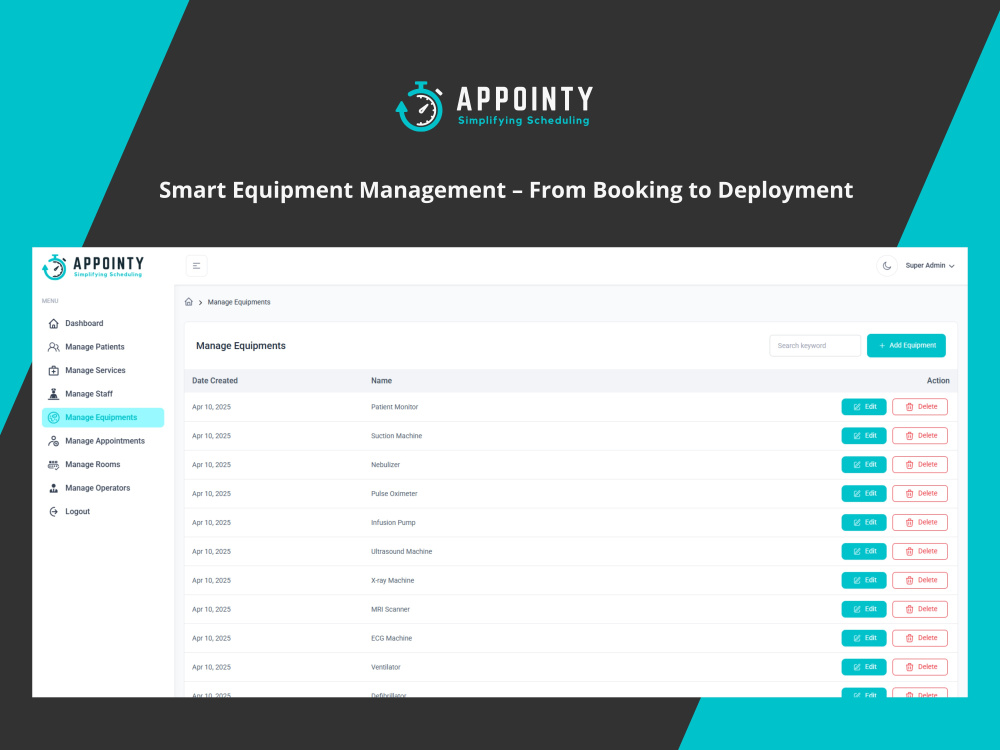Click the Ventilator name cell

386,668
